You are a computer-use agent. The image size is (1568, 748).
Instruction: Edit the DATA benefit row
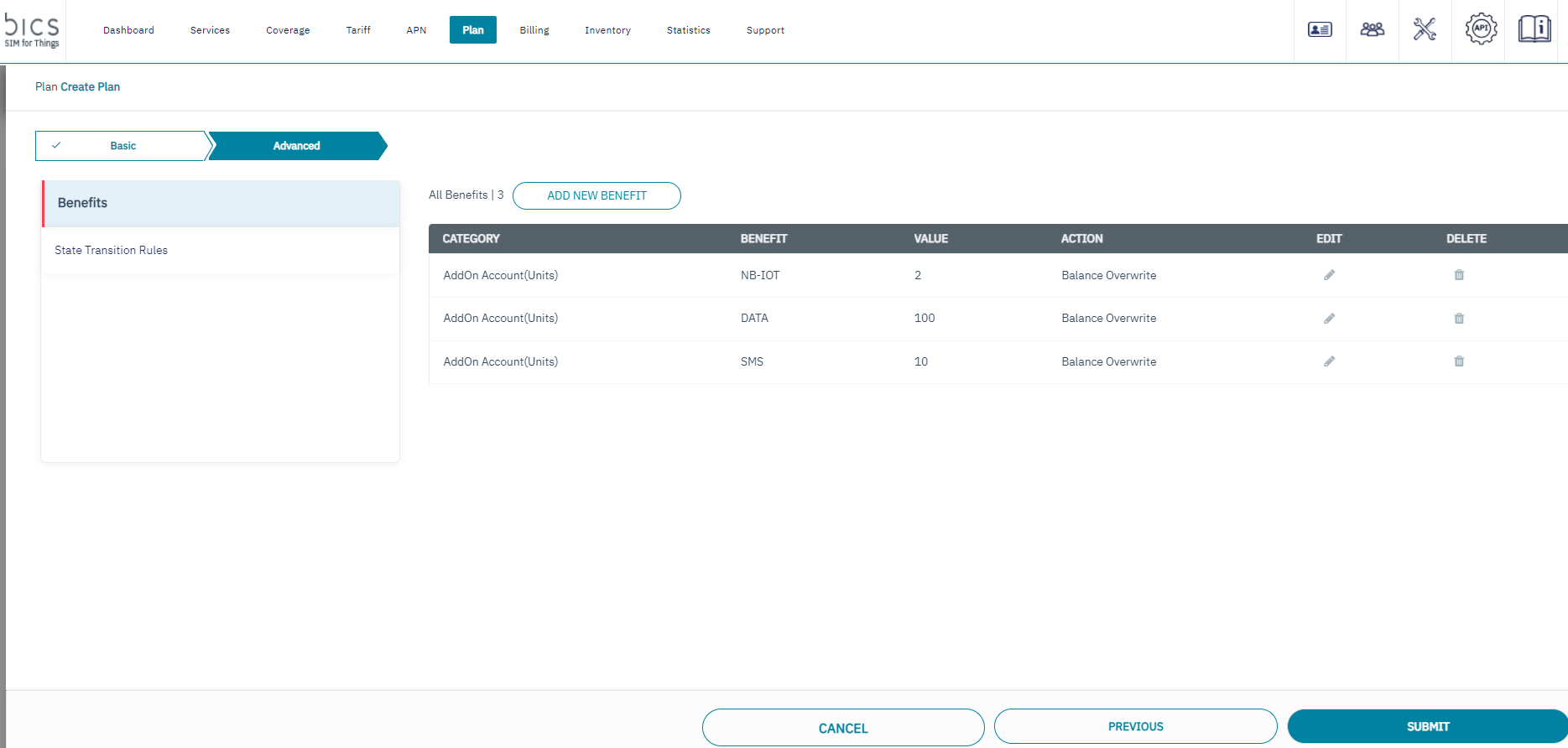1329,319
